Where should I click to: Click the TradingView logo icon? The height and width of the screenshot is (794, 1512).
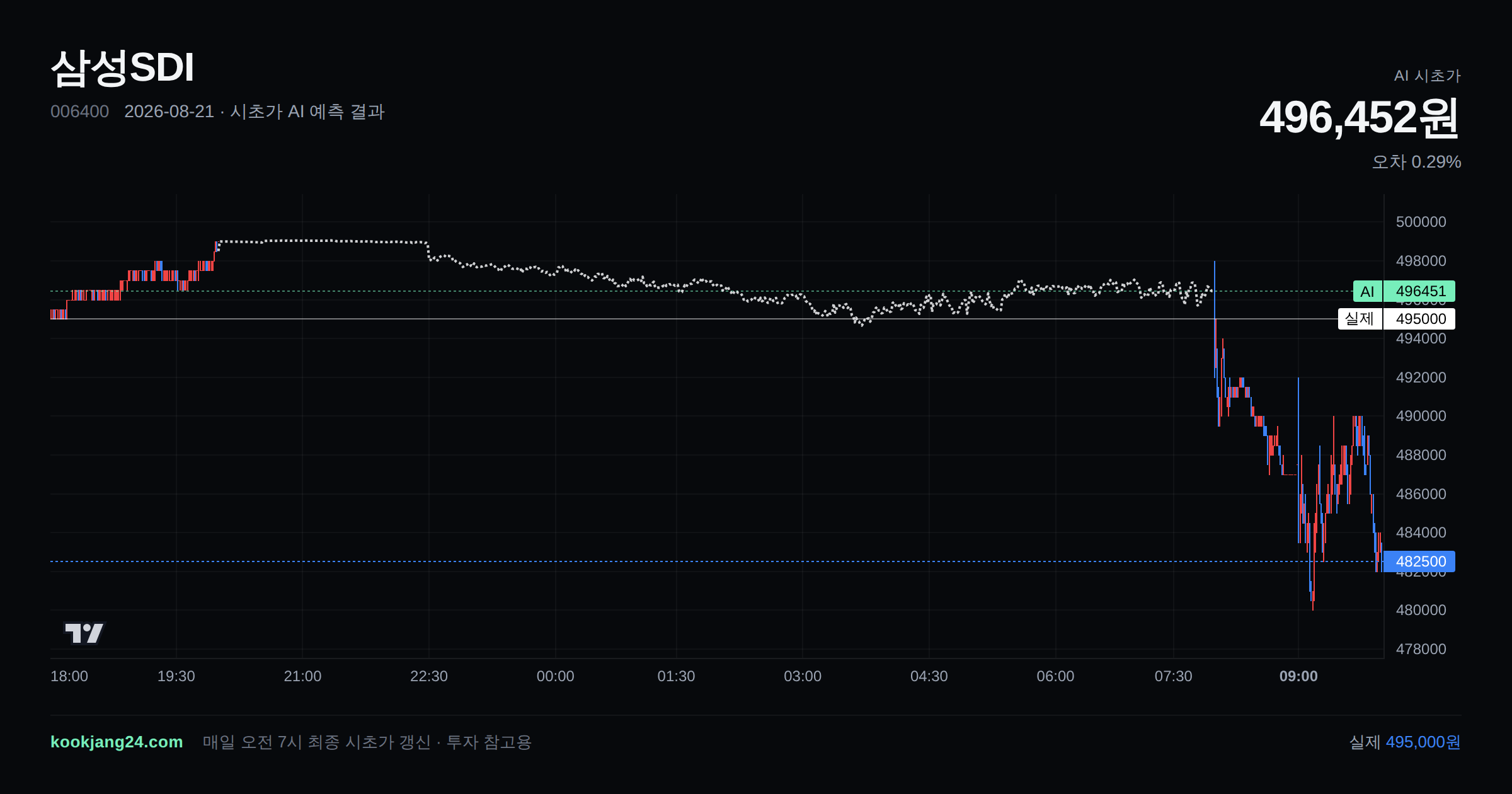point(84,633)
